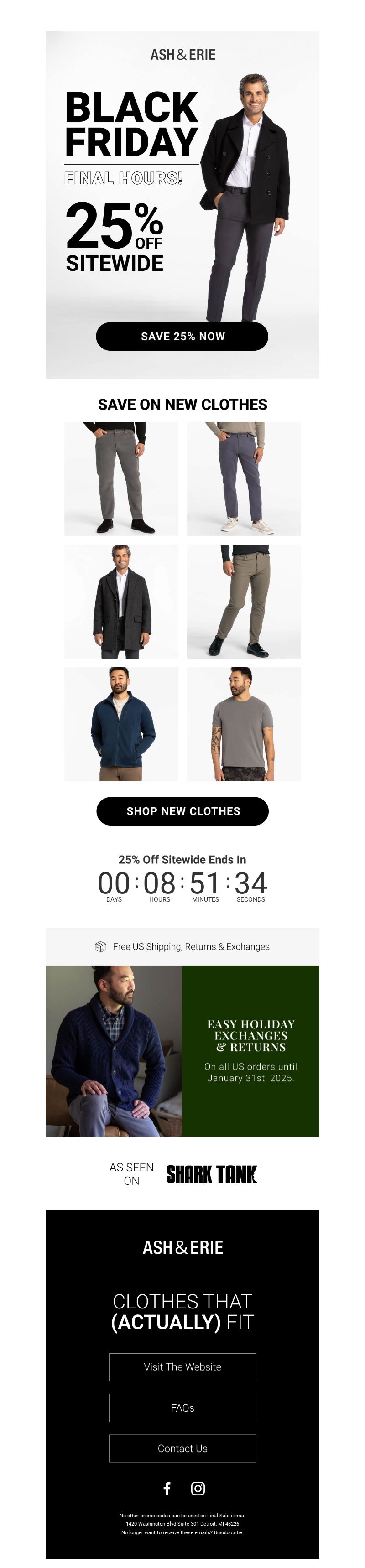Click the countdown timer display

point(182,886)
